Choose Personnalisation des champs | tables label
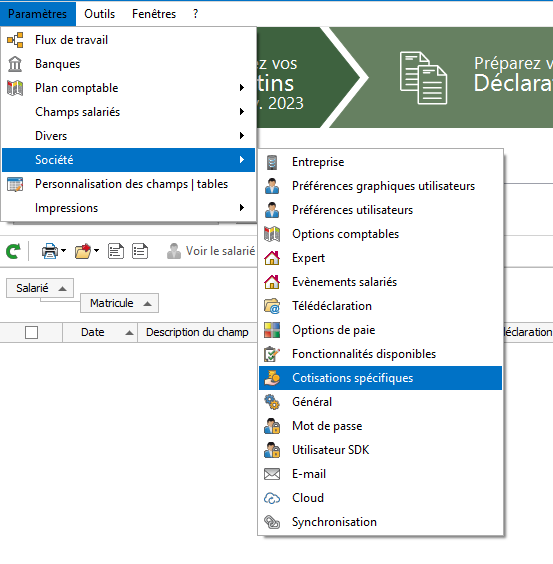Viewport: 553px width, 564px height. pos(131,184)
